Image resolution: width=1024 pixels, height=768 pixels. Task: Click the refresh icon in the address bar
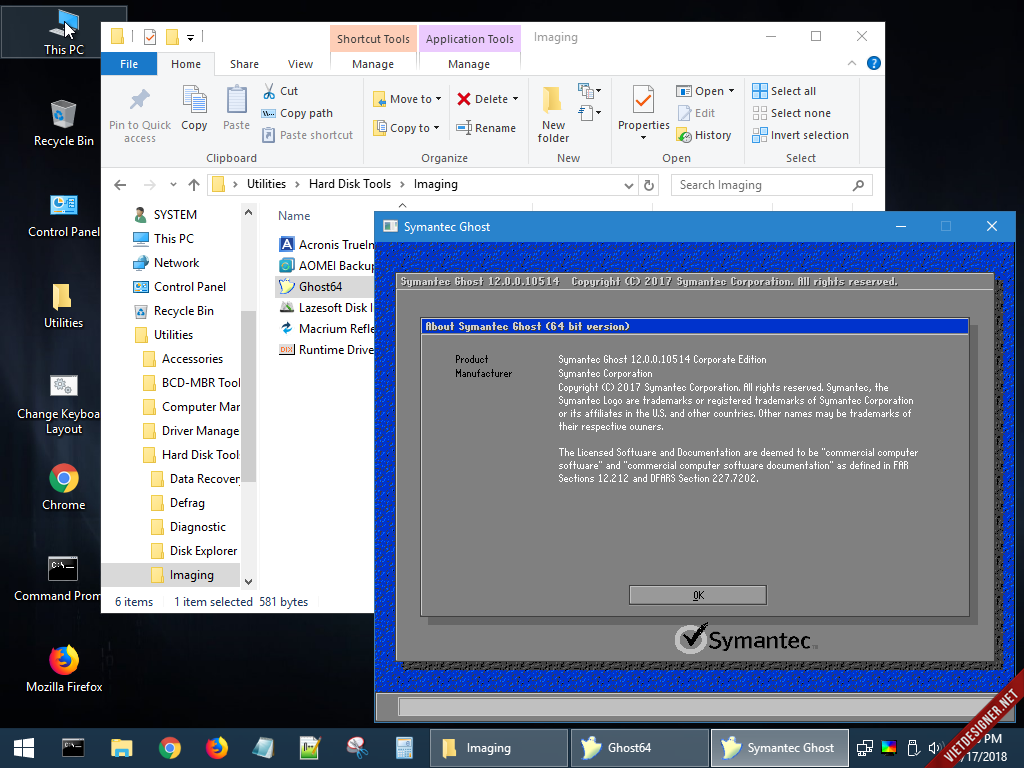[x=649, y=185]
